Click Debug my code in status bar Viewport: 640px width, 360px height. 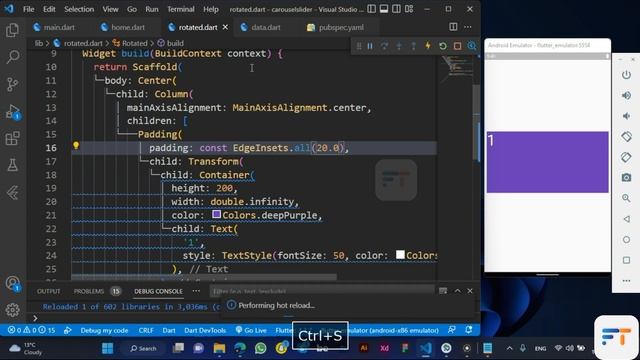(104, 330)
